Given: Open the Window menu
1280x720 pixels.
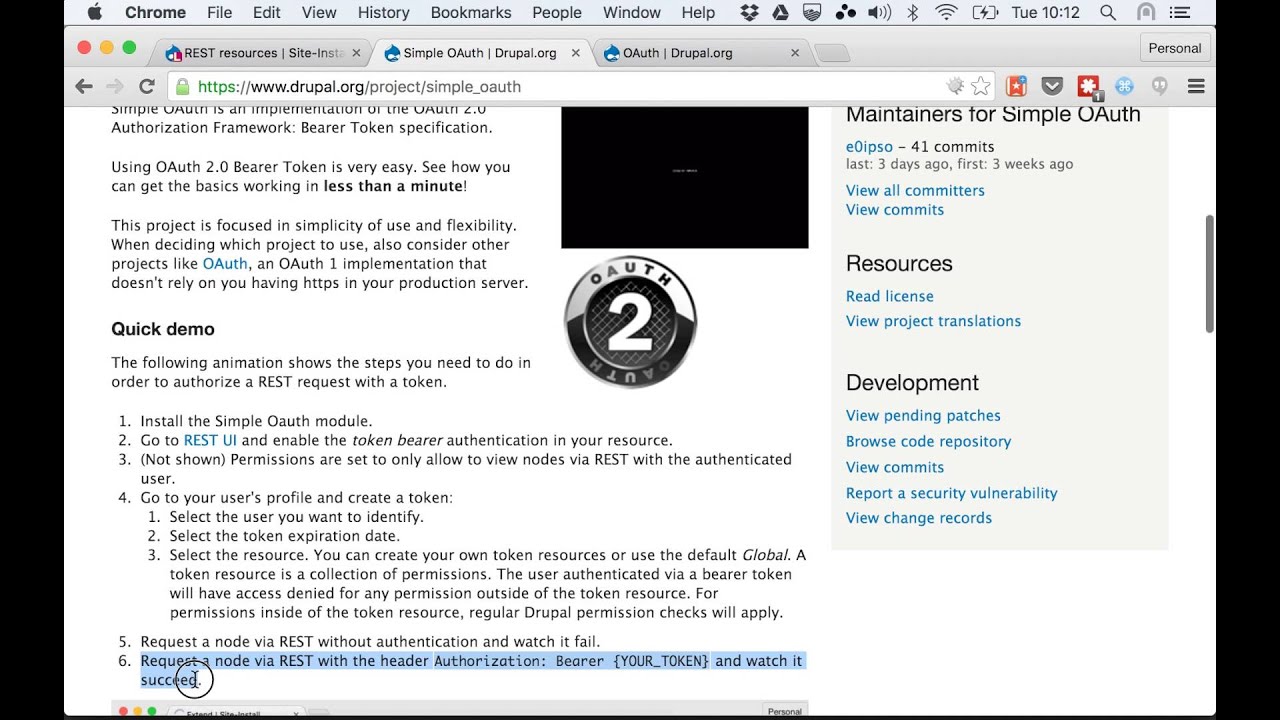Looking at the screenshot, I should click(631, 12).
